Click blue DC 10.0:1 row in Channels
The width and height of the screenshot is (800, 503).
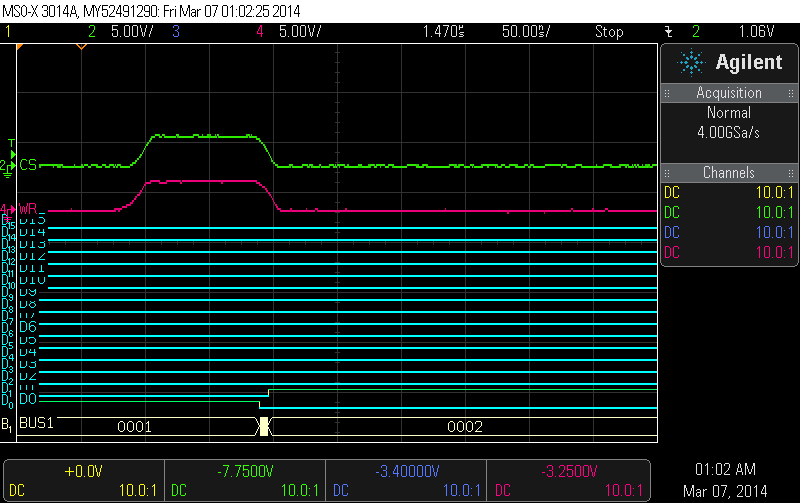[729, 233]
